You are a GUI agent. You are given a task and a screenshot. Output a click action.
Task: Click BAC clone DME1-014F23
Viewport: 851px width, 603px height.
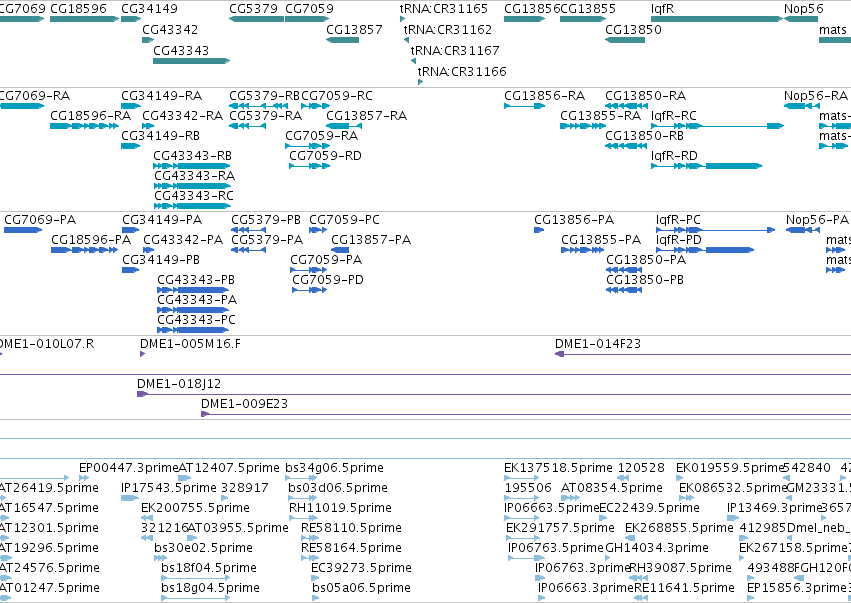[x=598, y=344]
